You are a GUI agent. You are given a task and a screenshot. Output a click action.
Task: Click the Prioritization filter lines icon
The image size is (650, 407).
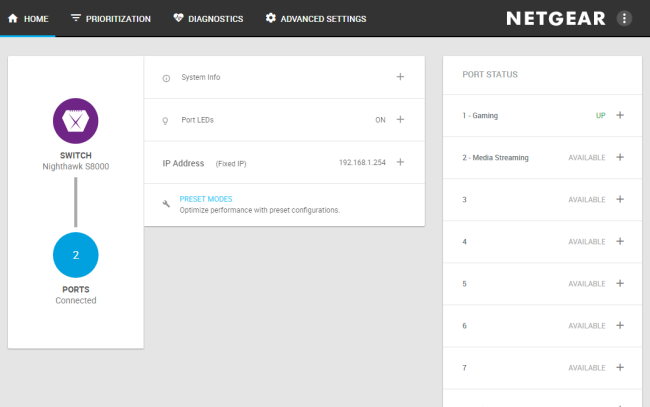click(75, 18)
